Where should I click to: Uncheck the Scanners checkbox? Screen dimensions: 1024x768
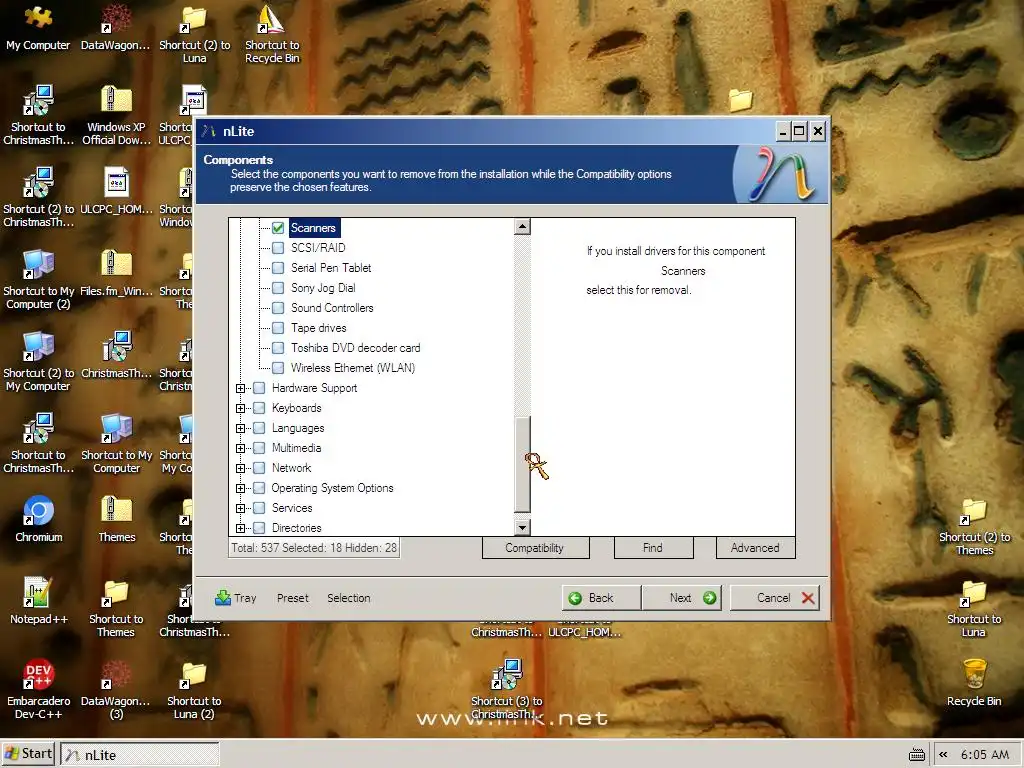coord(278,228)
